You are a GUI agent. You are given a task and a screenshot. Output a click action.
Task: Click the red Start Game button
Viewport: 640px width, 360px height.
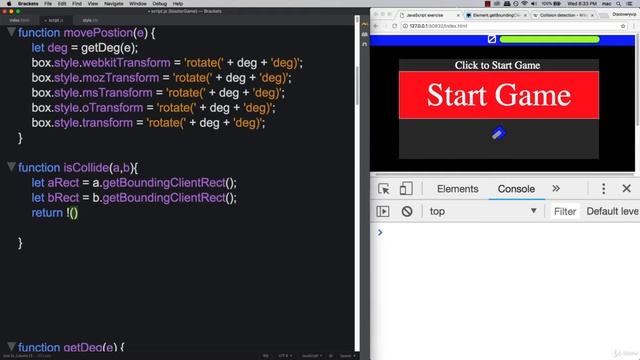coord(499,95)
